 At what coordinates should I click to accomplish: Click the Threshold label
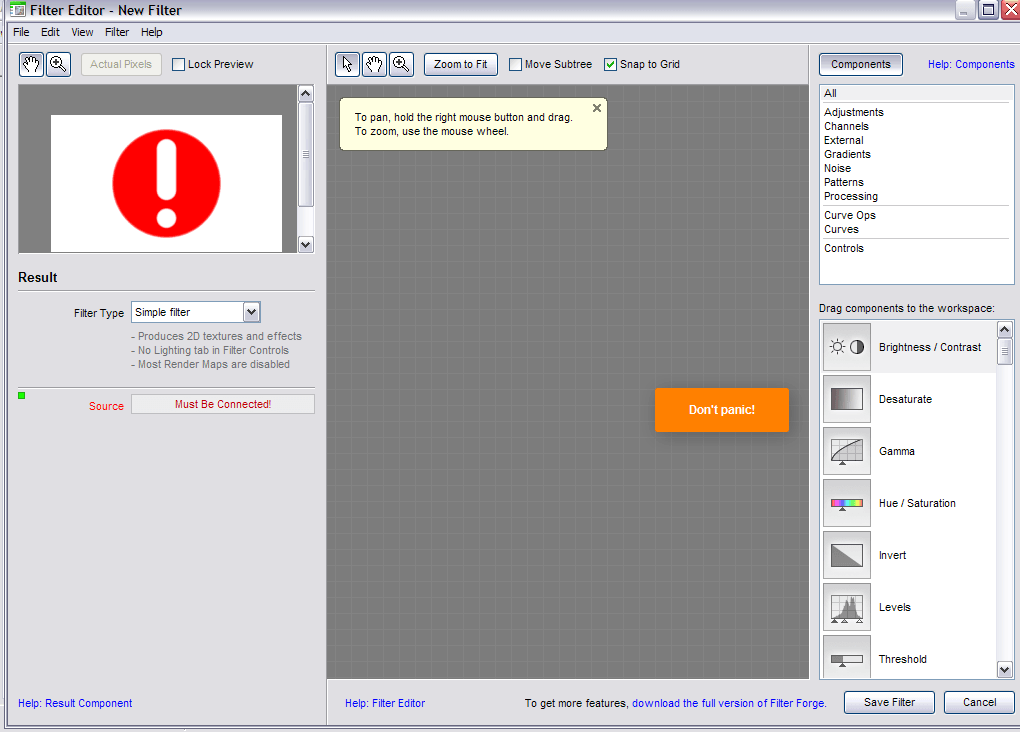coord(902,660)
